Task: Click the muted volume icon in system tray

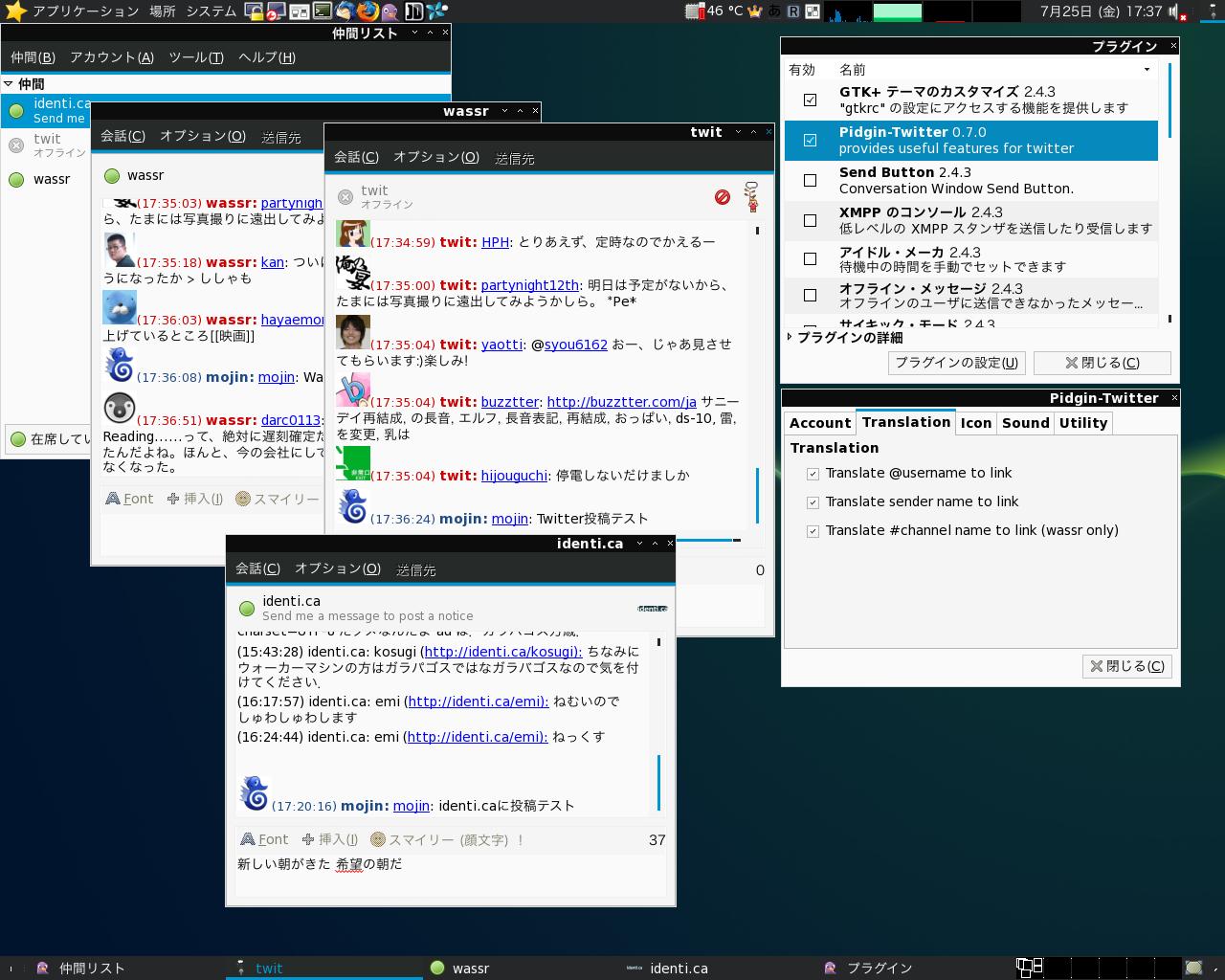Action: (1176, 11)
